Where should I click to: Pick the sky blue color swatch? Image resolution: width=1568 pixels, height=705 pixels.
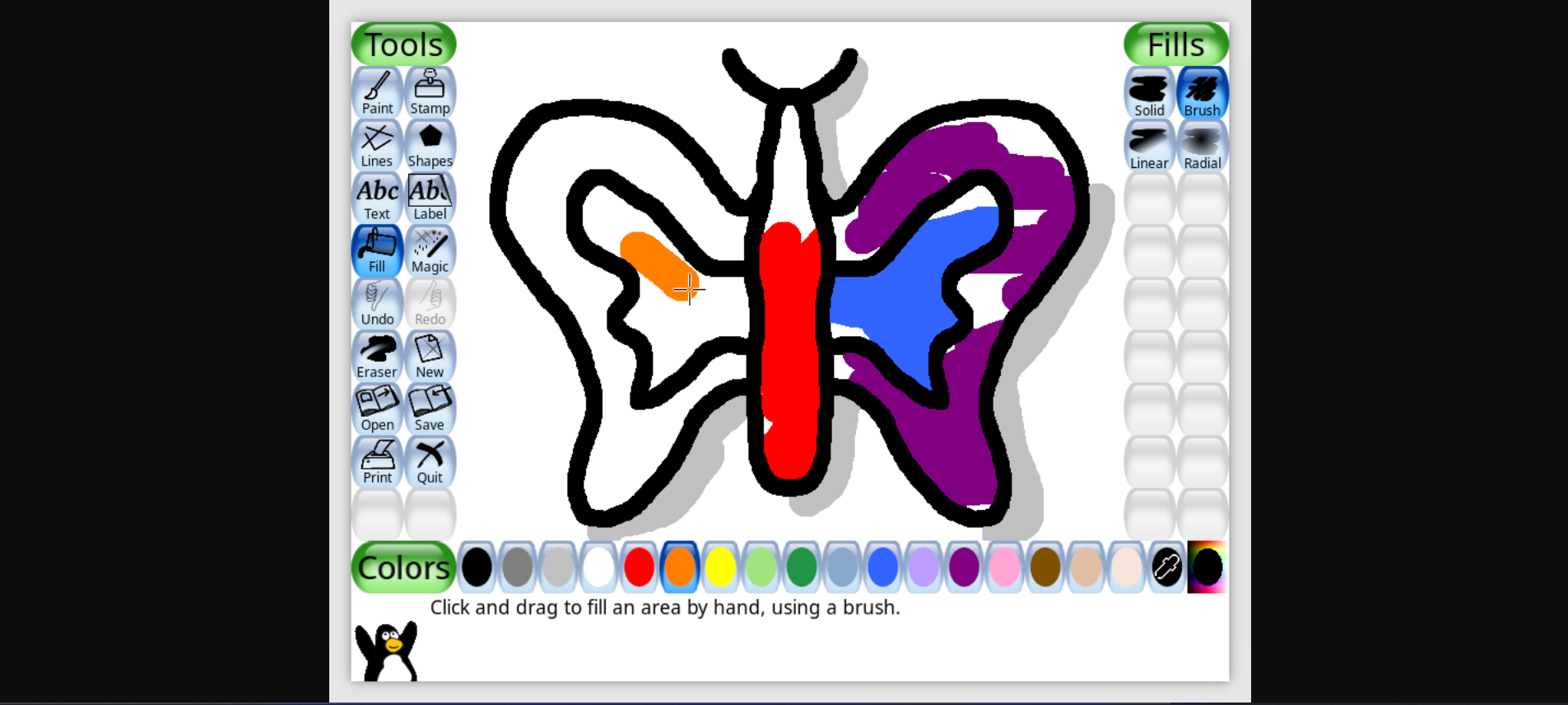coord(842,567)
